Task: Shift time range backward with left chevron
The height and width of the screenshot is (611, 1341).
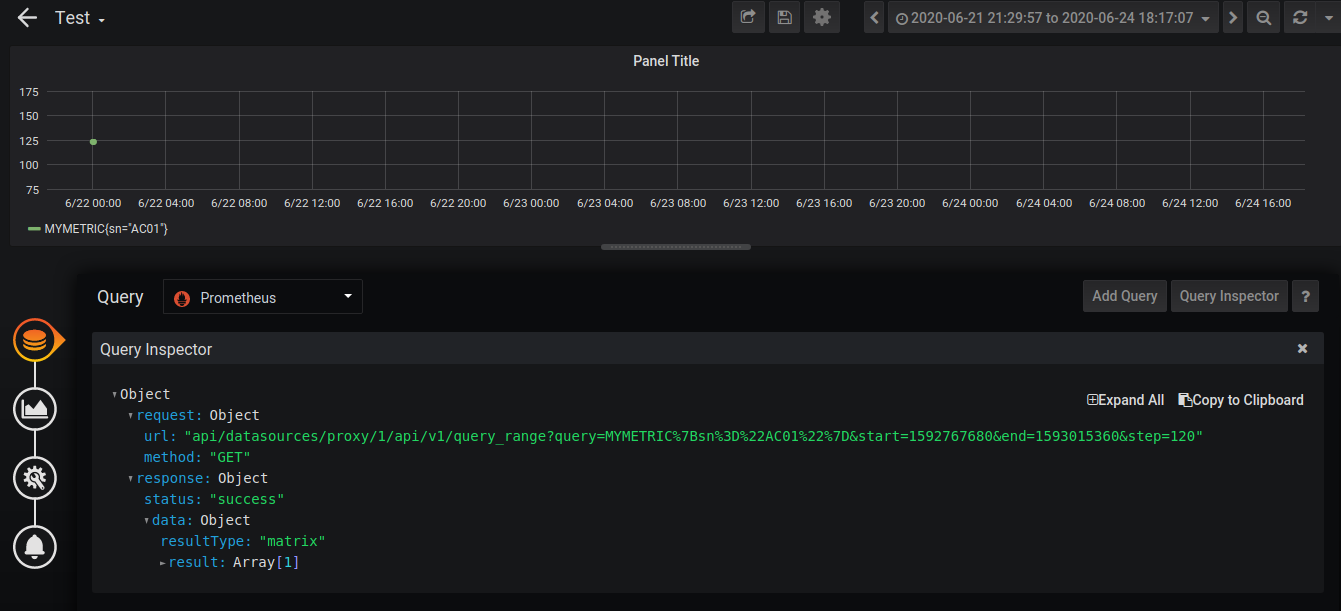Action: coord(875,18)
